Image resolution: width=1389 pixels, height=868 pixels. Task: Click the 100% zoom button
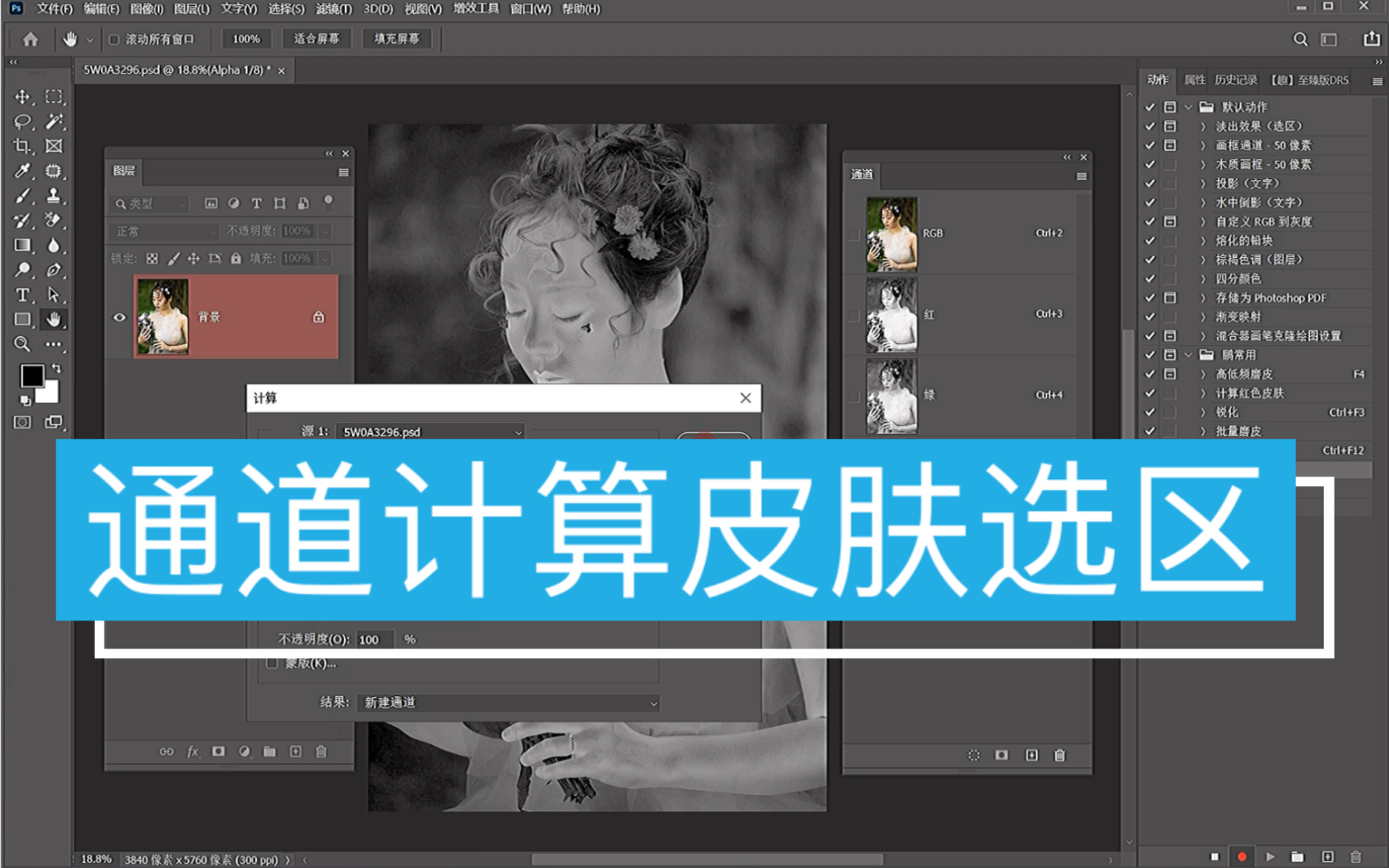246,39
